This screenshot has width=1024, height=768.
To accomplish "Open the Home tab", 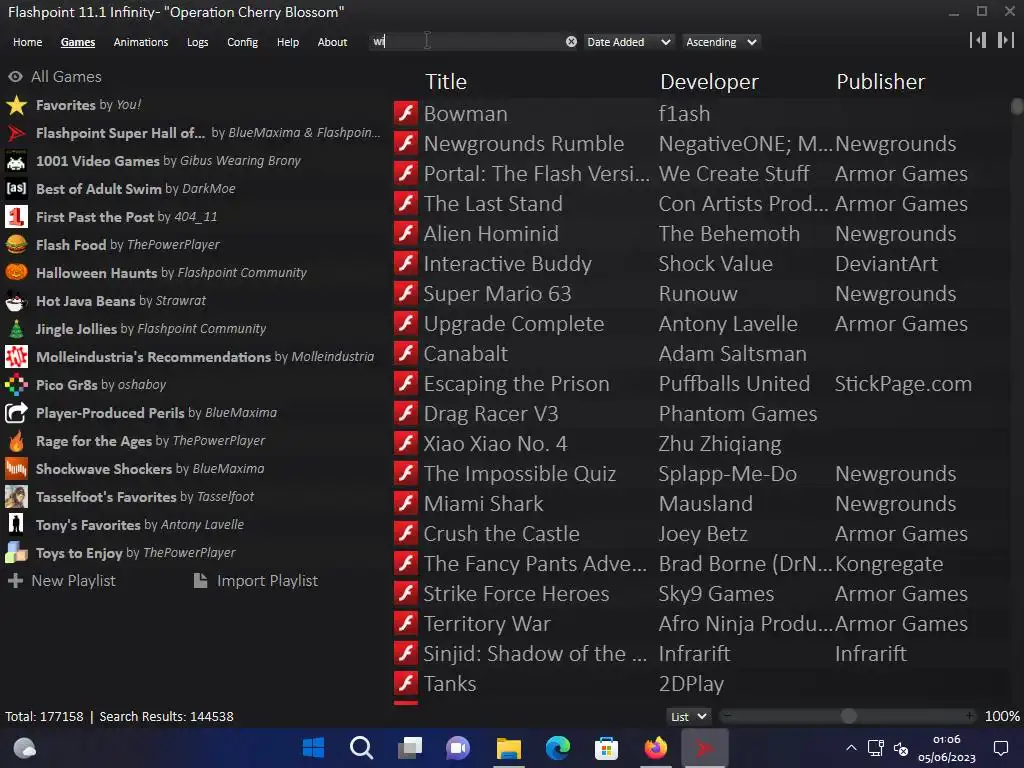I will (27, 42).
